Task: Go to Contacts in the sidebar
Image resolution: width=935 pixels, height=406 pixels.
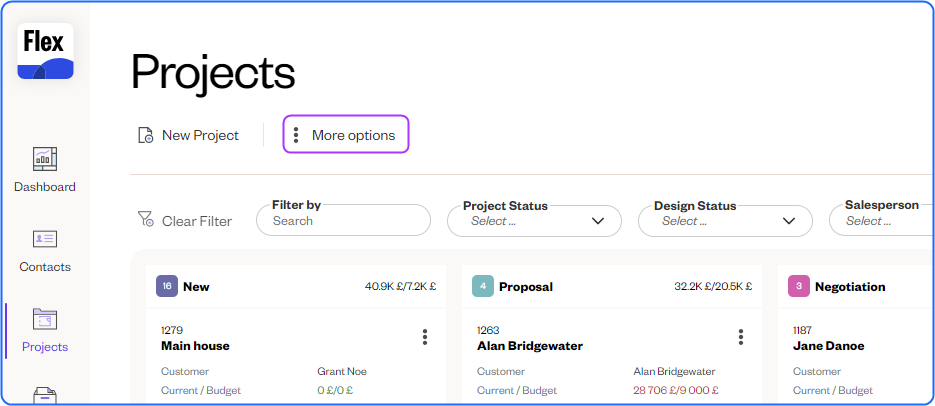Action: pyautogui.click(x=45, y=239)
